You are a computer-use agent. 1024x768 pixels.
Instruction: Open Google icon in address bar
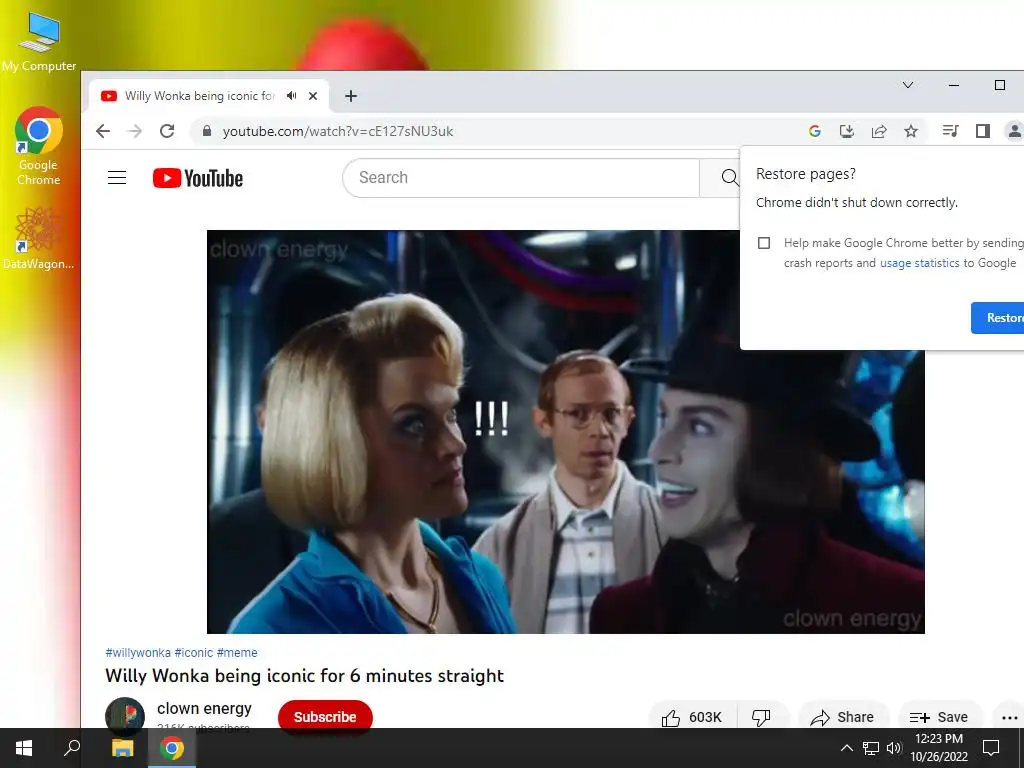[x=814, y=131]
